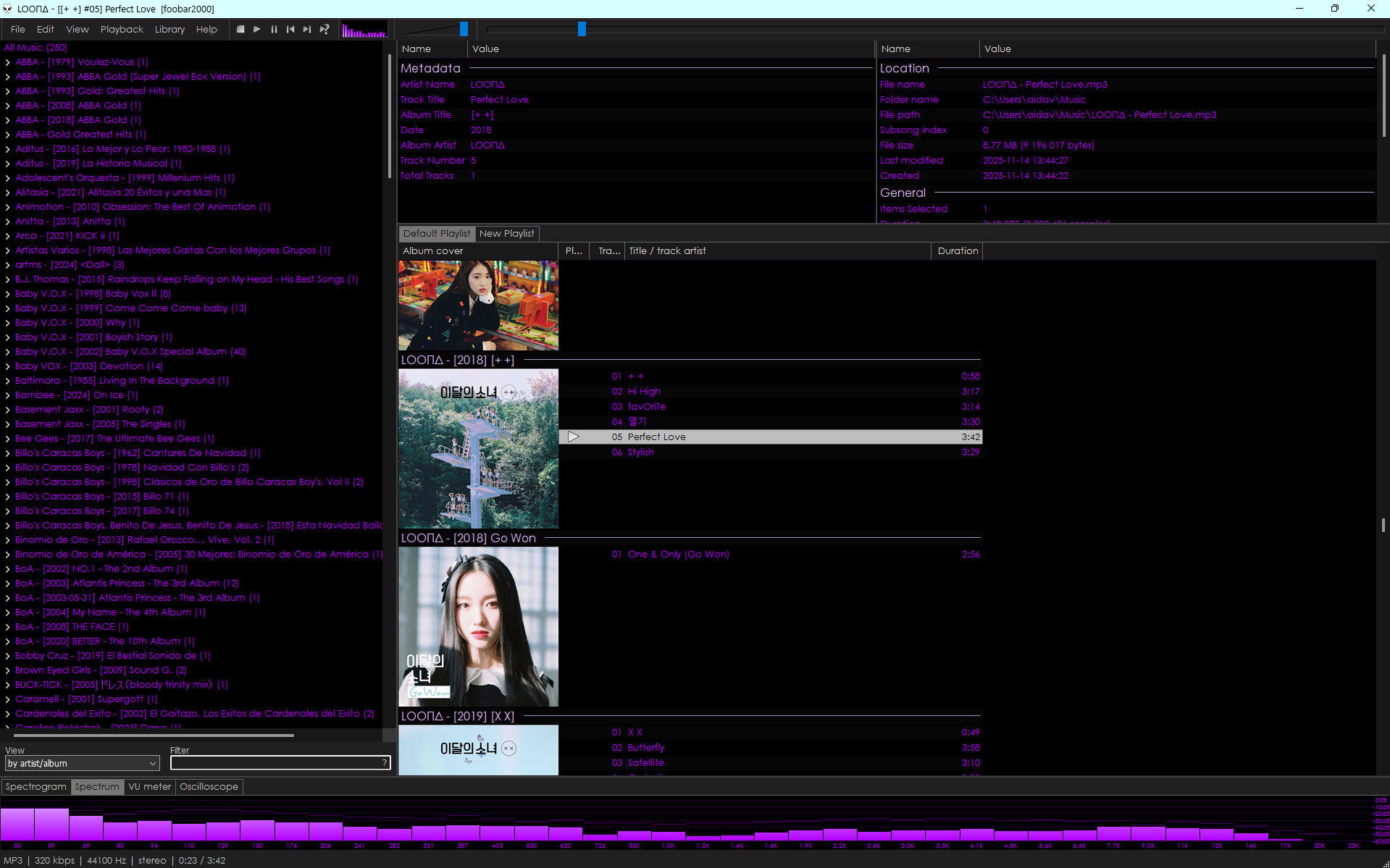This screenshot has height=868, width=1390.
Task: Click the seek bar position handle
Action: click(x=582, y=29)
